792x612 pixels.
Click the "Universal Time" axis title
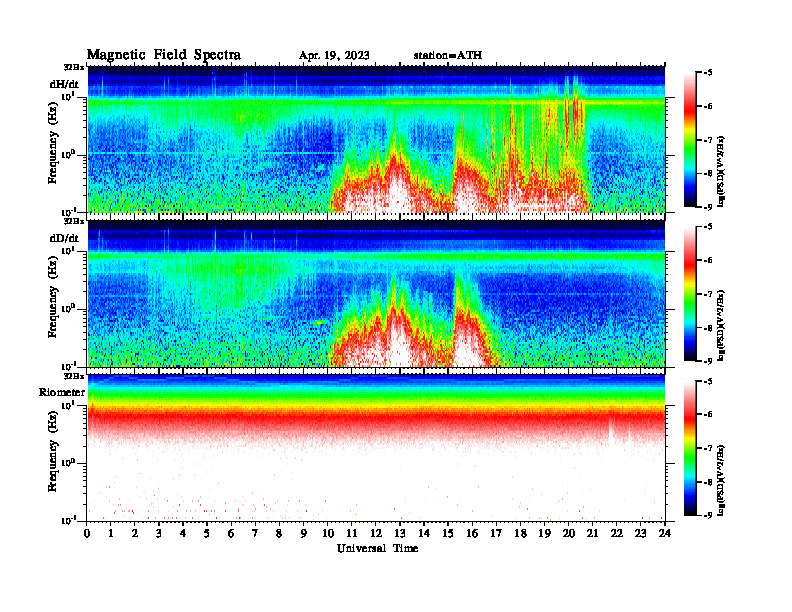tap(377, 548)
